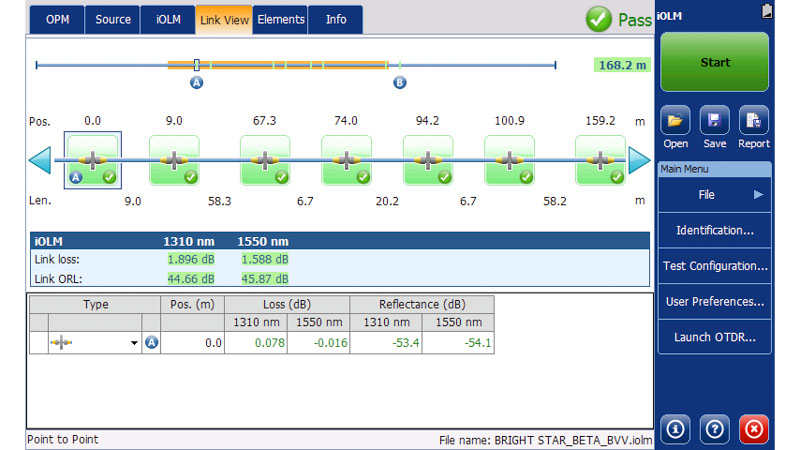800x450 pixels.
Task: Click Point to Point status text
Action: click(x=63, y=439)
